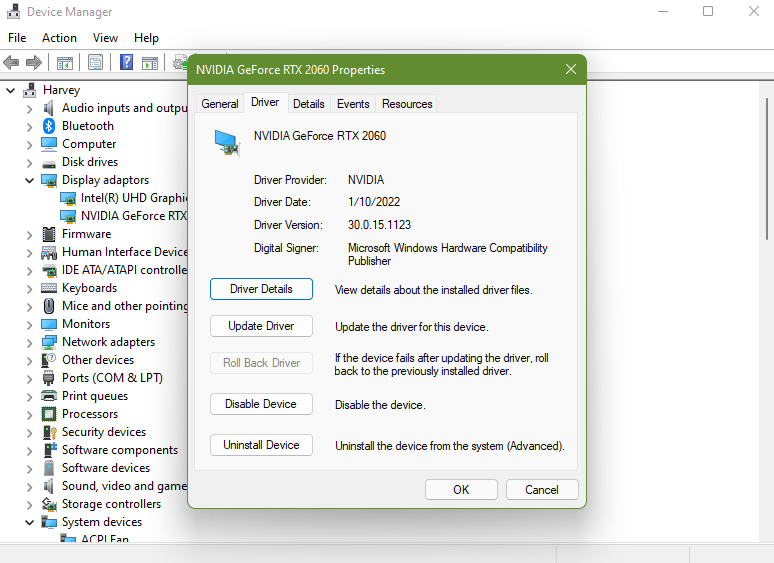Expand the Firmware category
774x563 pixels.
29,235
